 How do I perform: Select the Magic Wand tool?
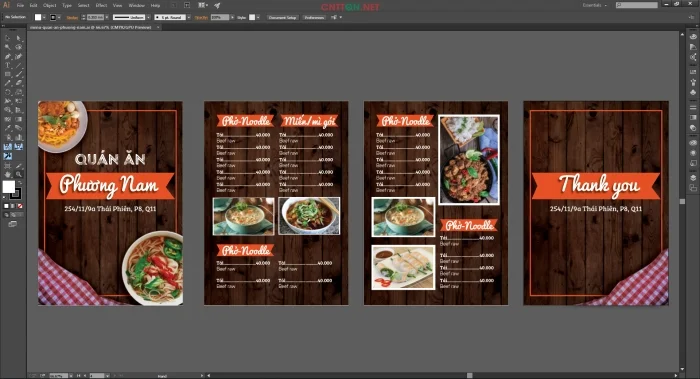pyautogui.click(x=8, y=47)
